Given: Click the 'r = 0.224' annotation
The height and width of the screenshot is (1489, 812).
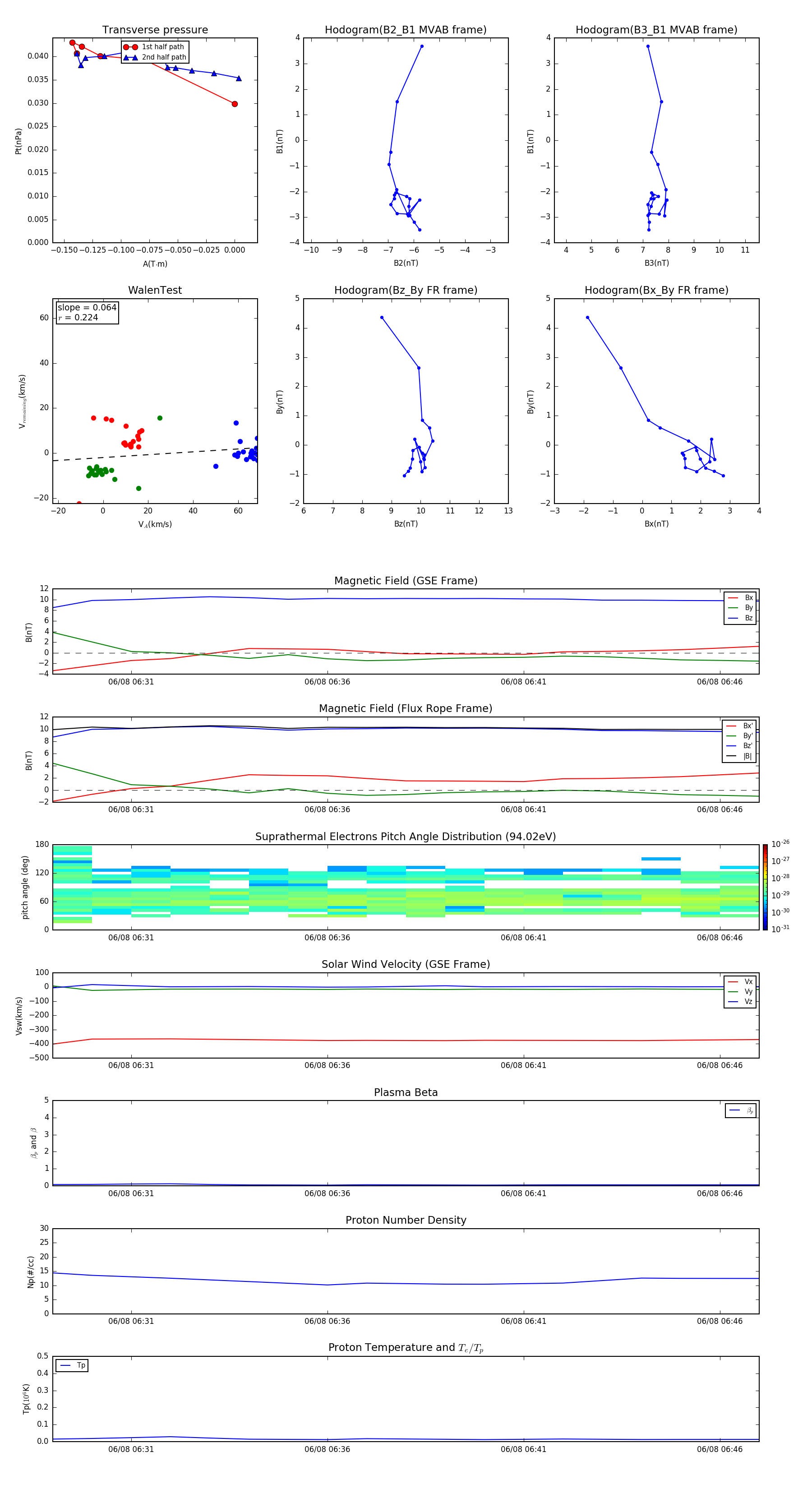Looking at the screenshot, I should [x=78, y=317].
